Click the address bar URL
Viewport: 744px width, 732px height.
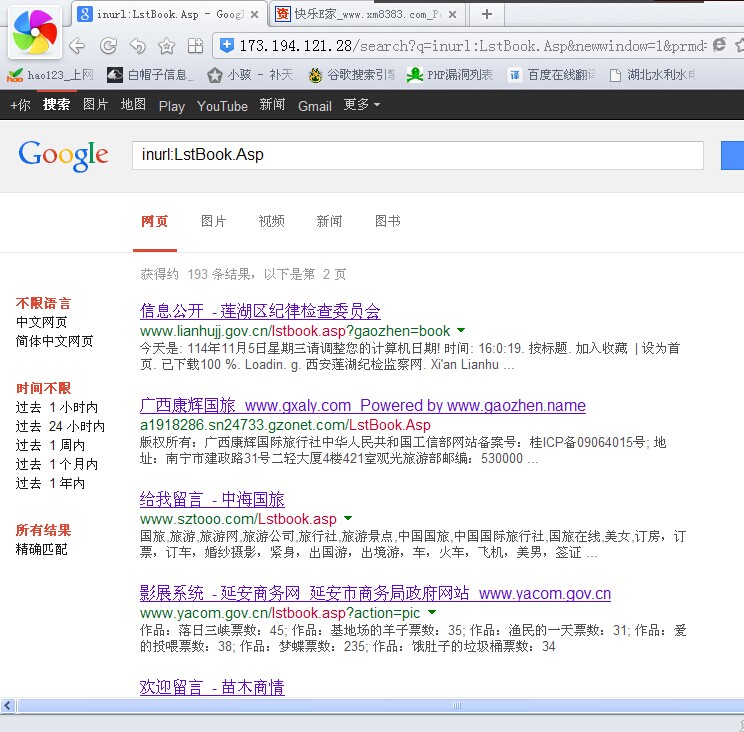(472, 46)
